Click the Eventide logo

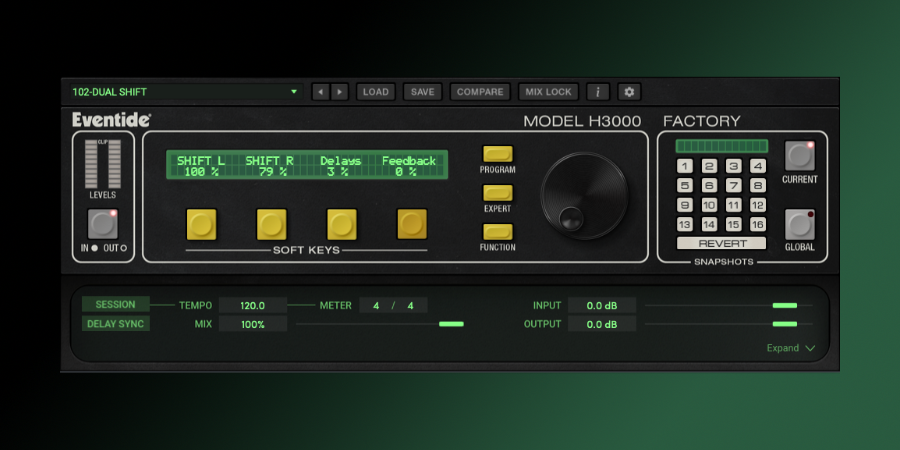tap(111, 120)
